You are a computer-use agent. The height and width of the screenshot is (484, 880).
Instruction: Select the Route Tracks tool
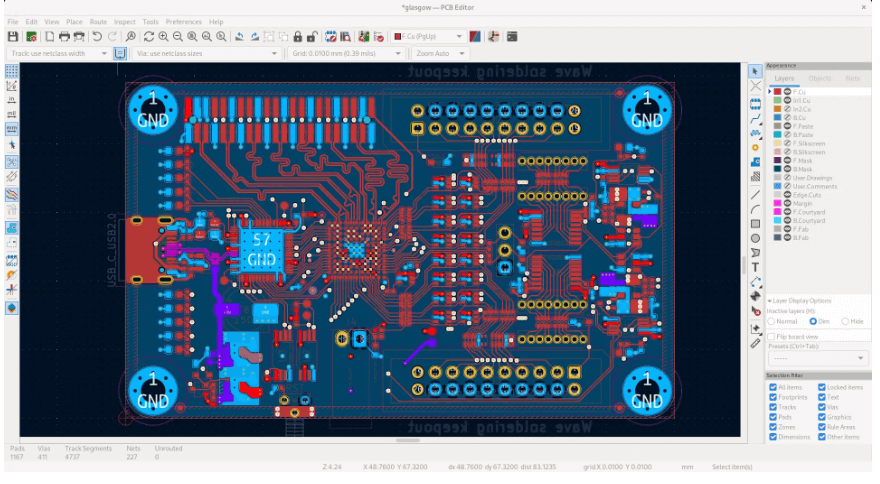pos(756,117)
